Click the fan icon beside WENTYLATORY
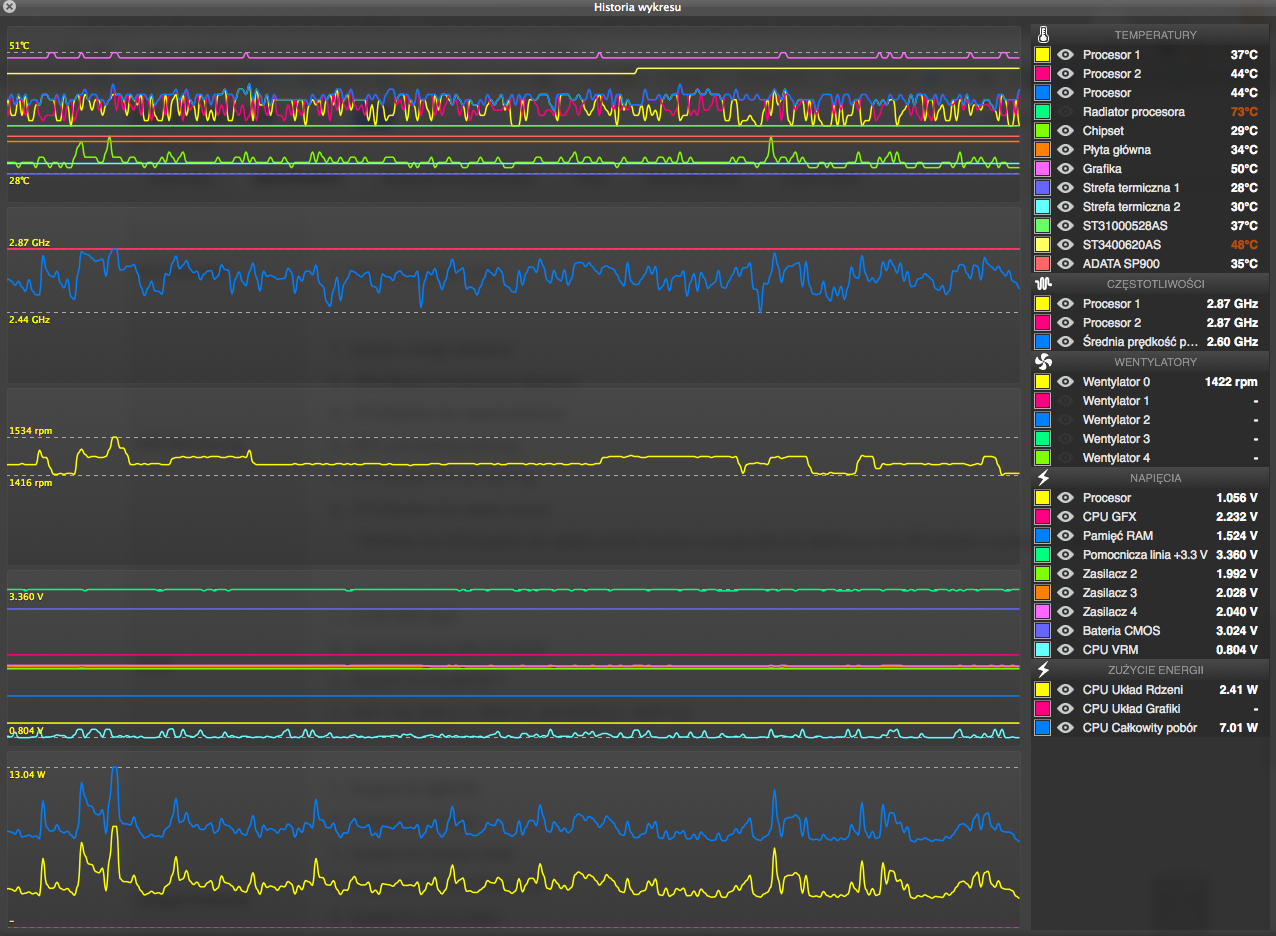 point(1043,362)
